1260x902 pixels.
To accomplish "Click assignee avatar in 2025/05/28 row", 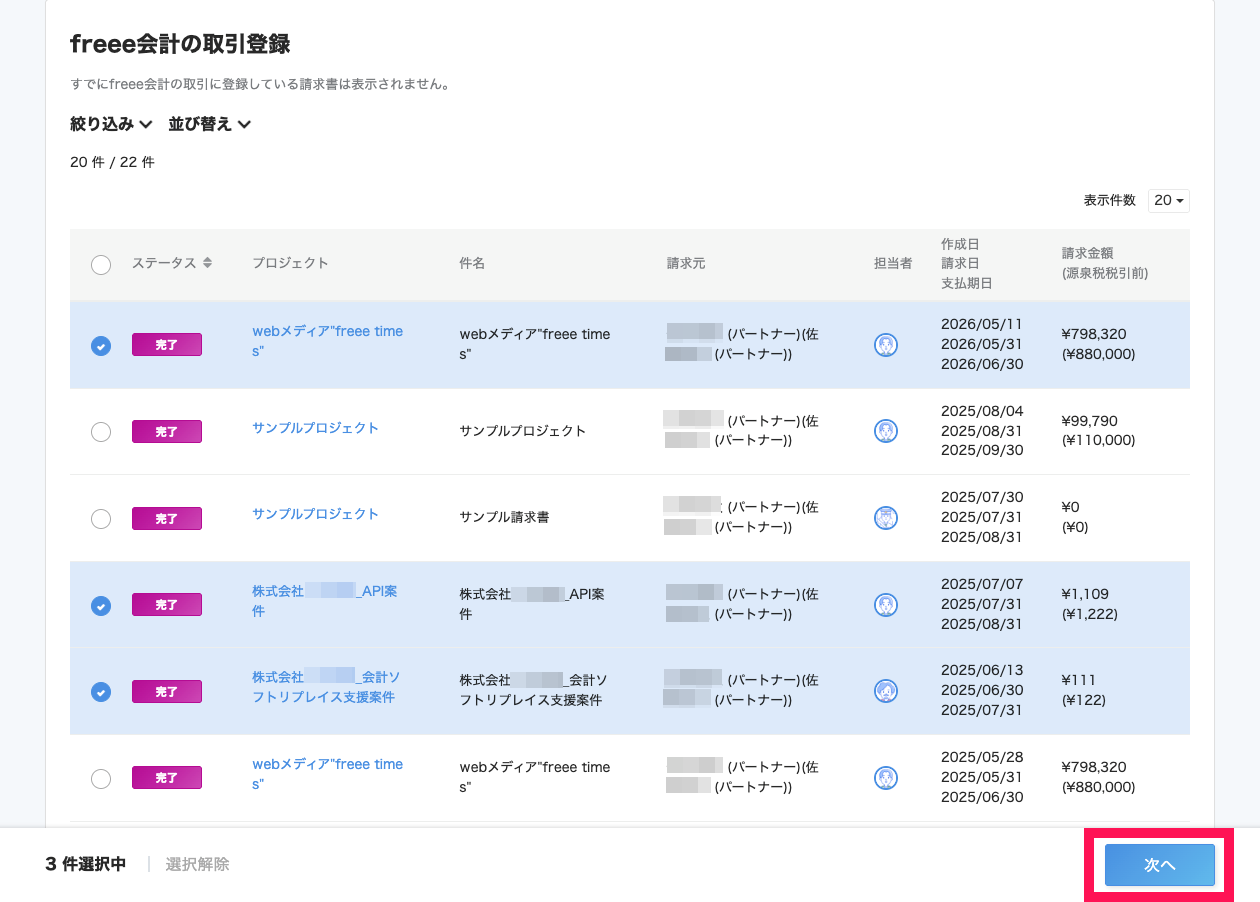I will coord(886,778).
